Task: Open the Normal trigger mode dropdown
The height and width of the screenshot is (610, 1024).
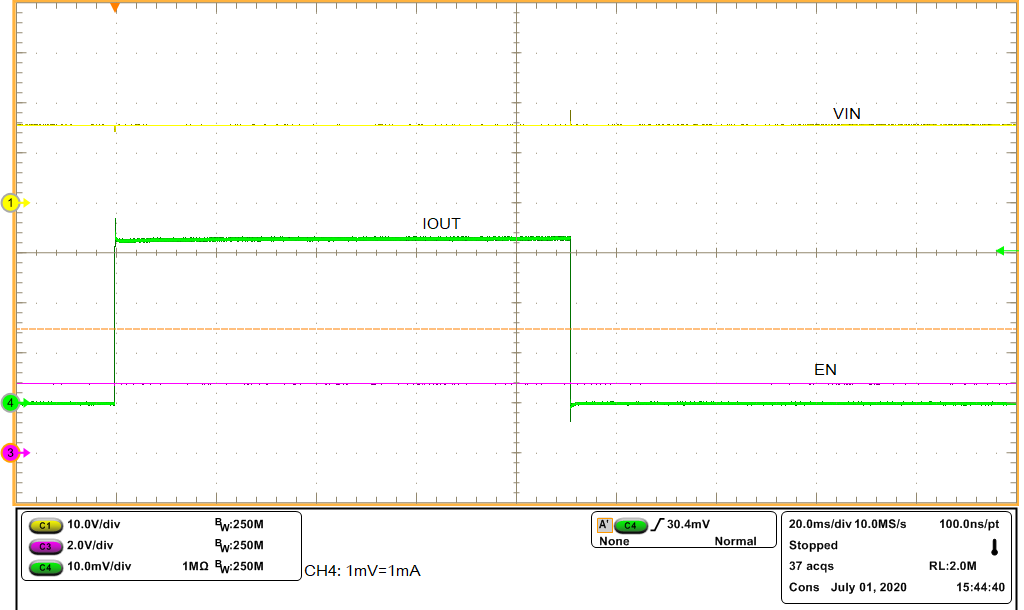Action: point(737,541)
